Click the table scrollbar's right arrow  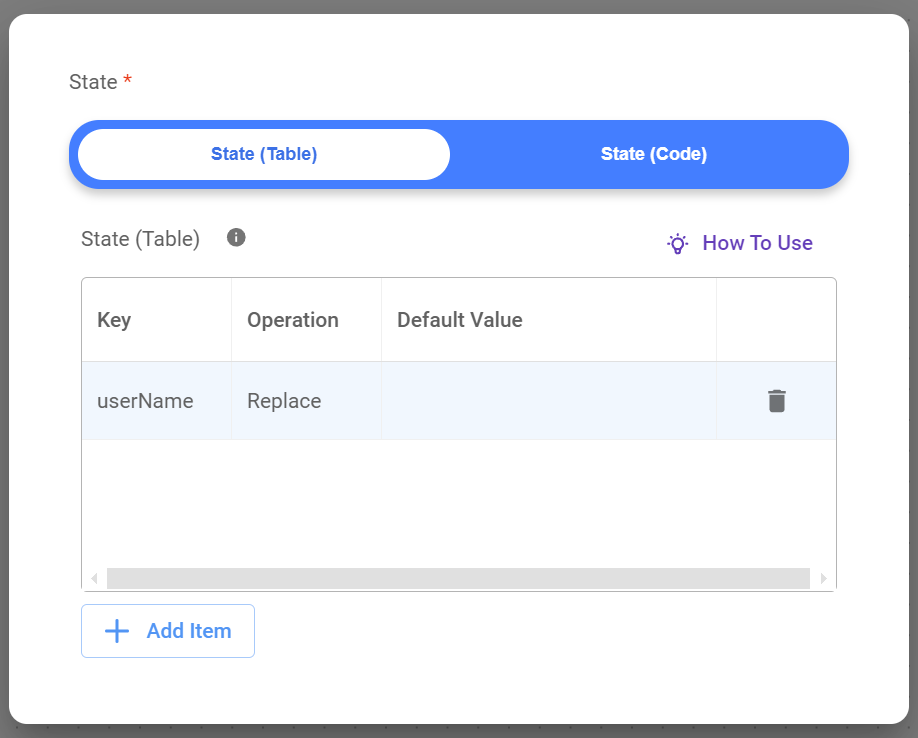pyautogui.click(x=823, y=579)
